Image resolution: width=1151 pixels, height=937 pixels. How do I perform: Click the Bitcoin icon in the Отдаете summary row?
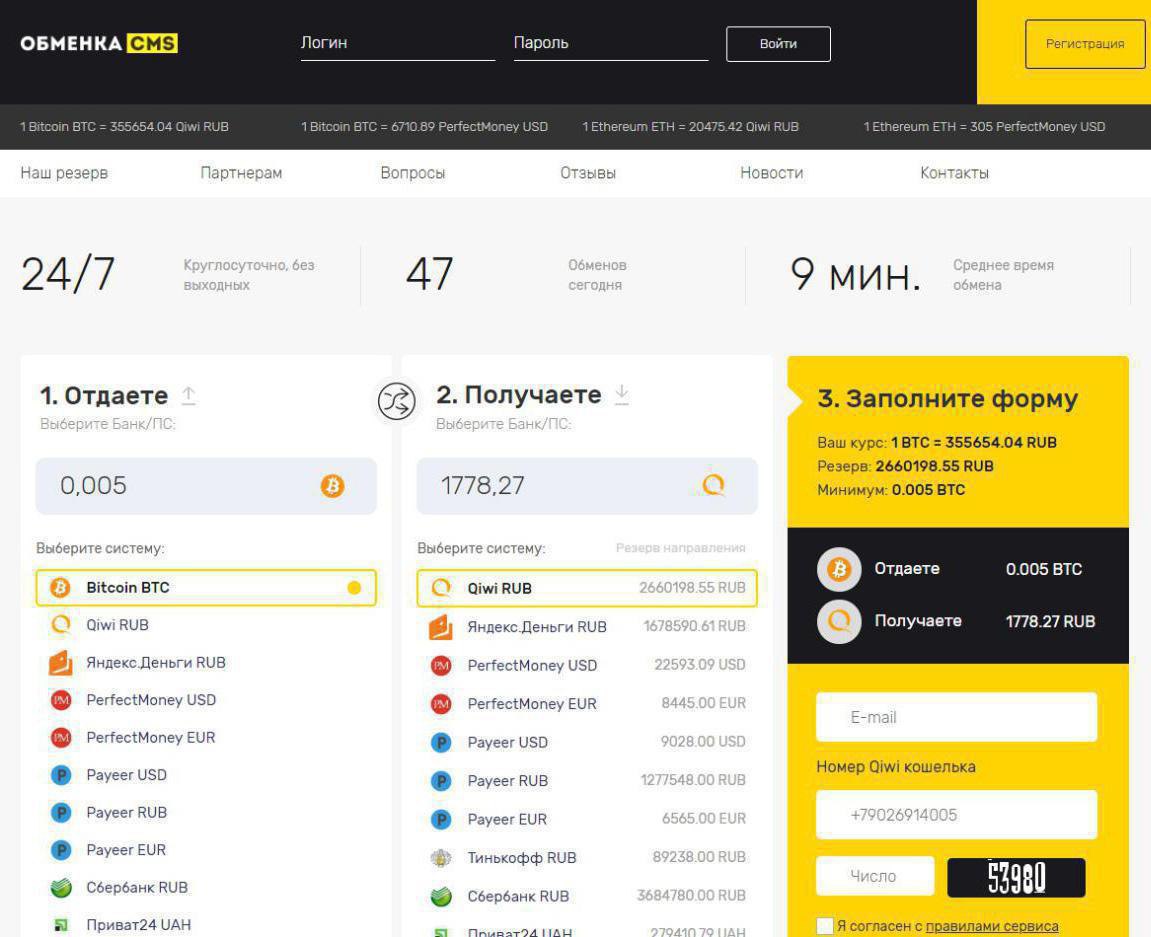839,569
